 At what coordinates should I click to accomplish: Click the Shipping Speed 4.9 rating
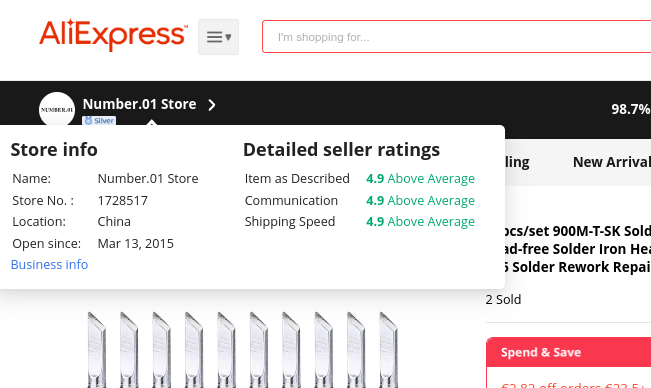coord(420,222)
